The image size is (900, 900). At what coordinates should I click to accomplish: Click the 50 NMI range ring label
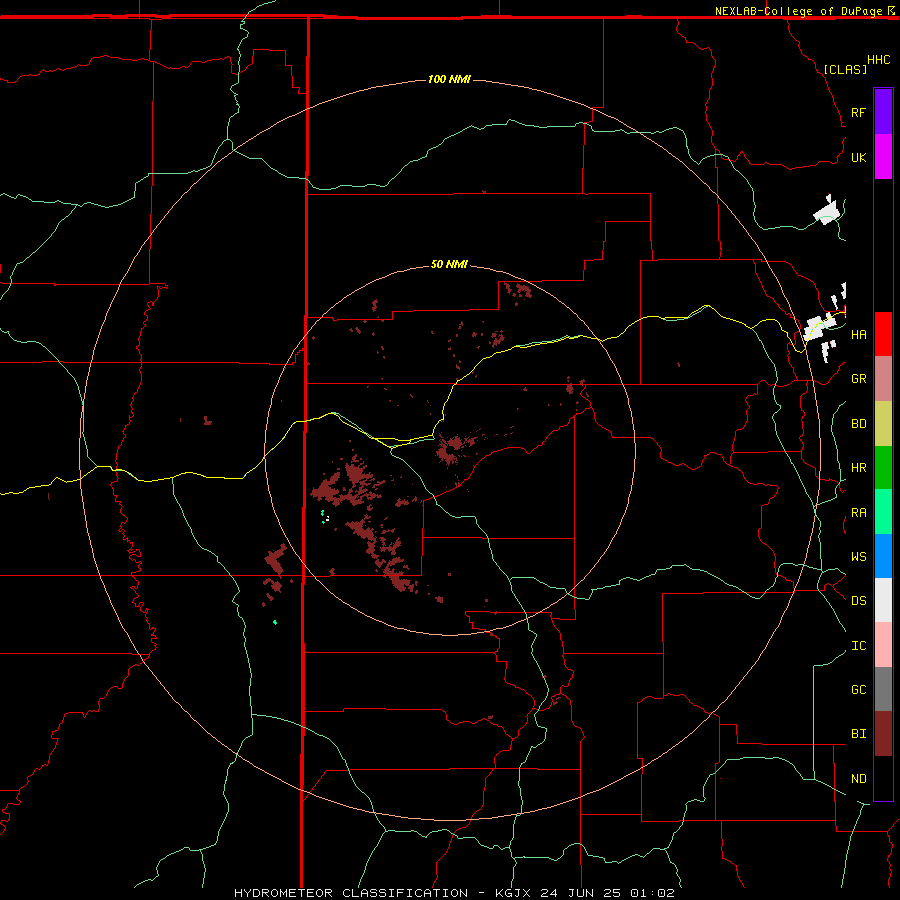point(449,264)
